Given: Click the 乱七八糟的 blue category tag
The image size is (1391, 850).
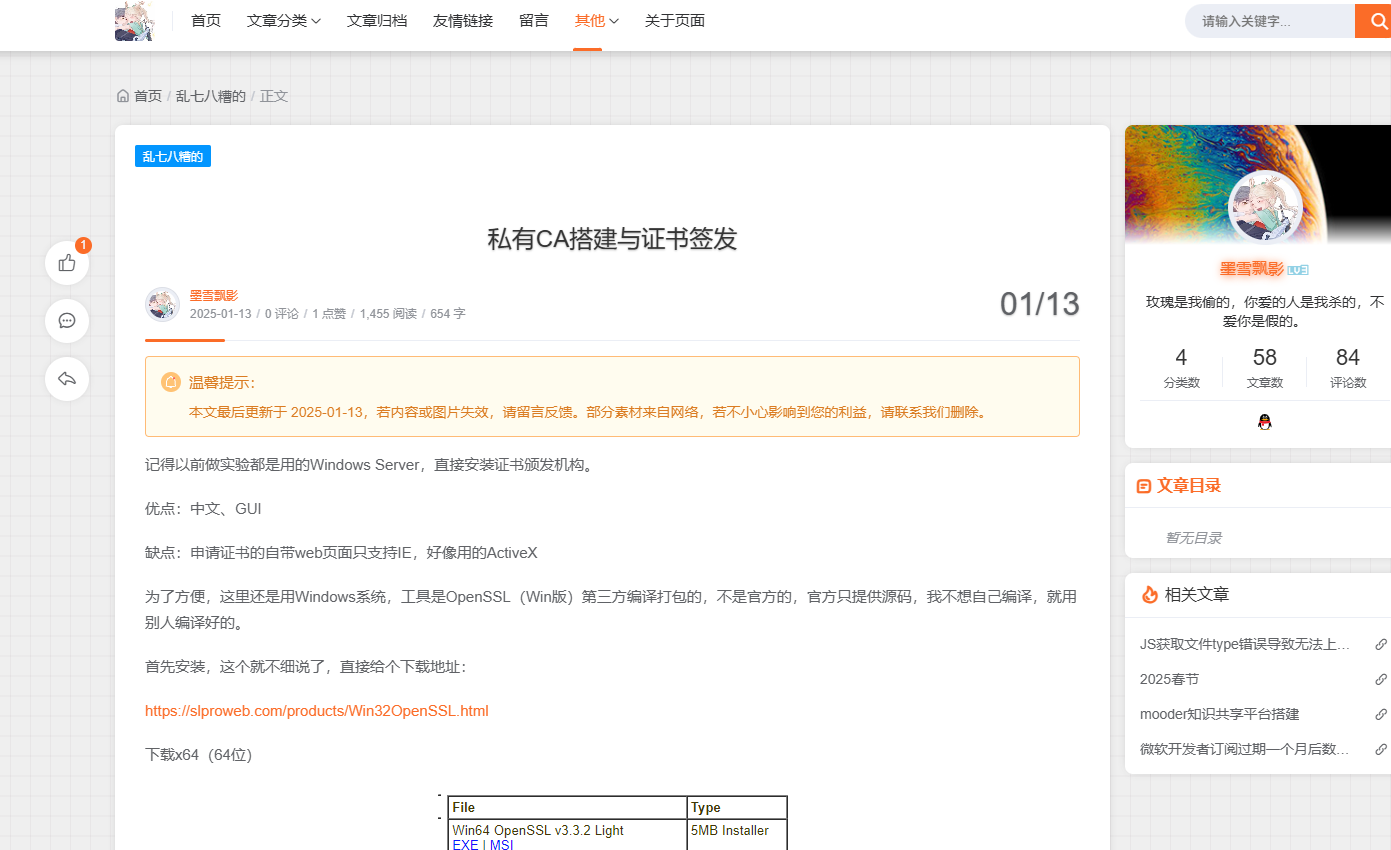Looking at the screenshot, I should pyautogui.click(x=173, y=156).
